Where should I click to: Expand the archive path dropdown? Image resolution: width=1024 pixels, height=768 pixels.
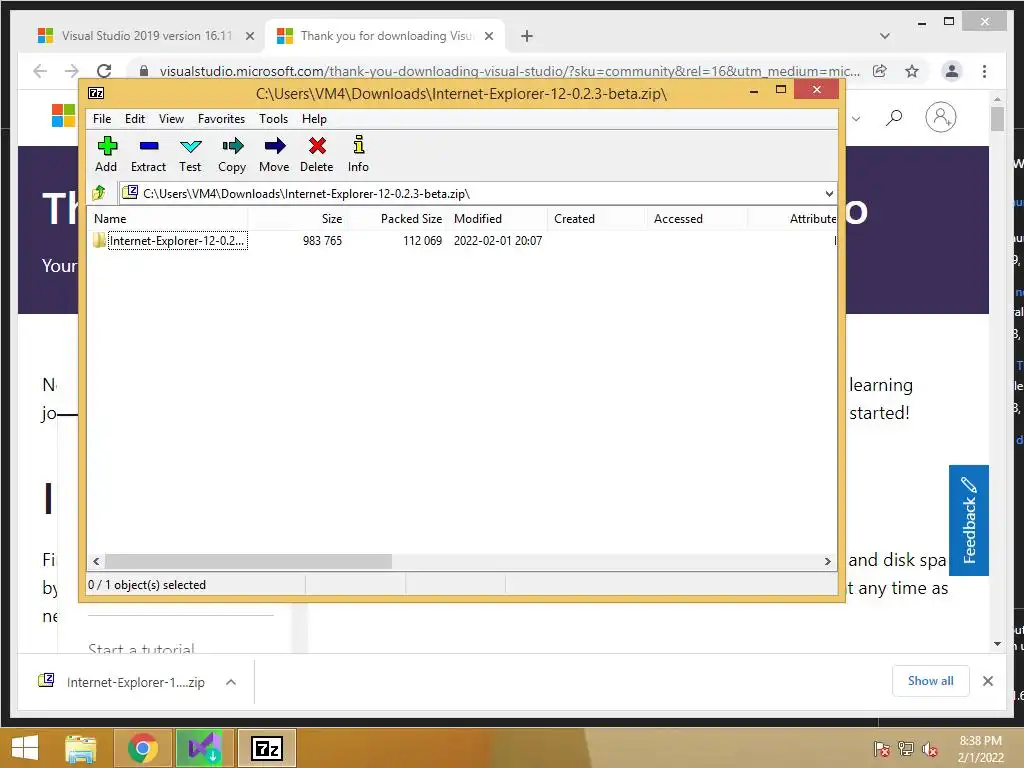pos(829,193)
